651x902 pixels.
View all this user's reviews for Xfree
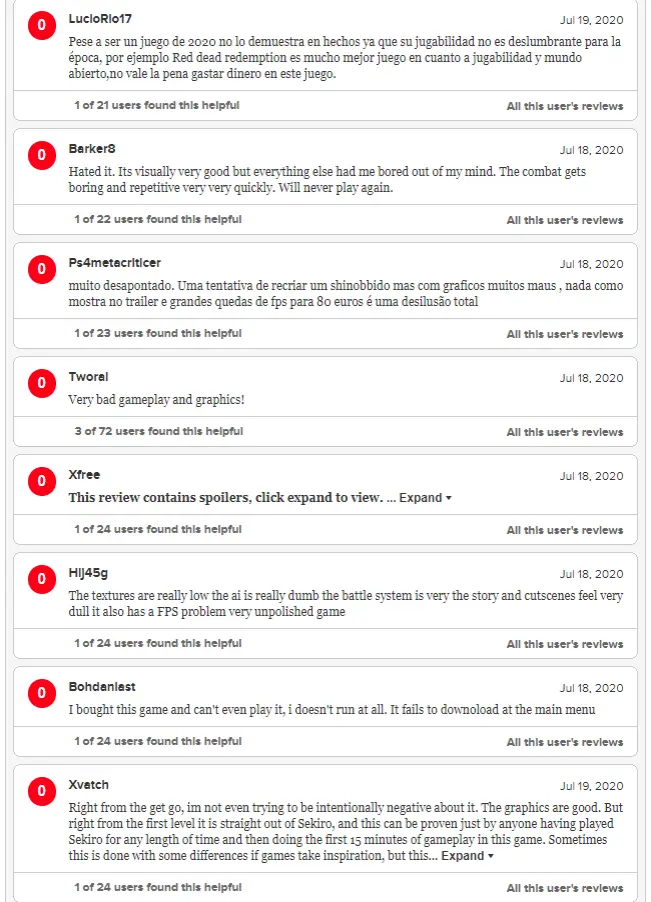click(x=565, y=530)
